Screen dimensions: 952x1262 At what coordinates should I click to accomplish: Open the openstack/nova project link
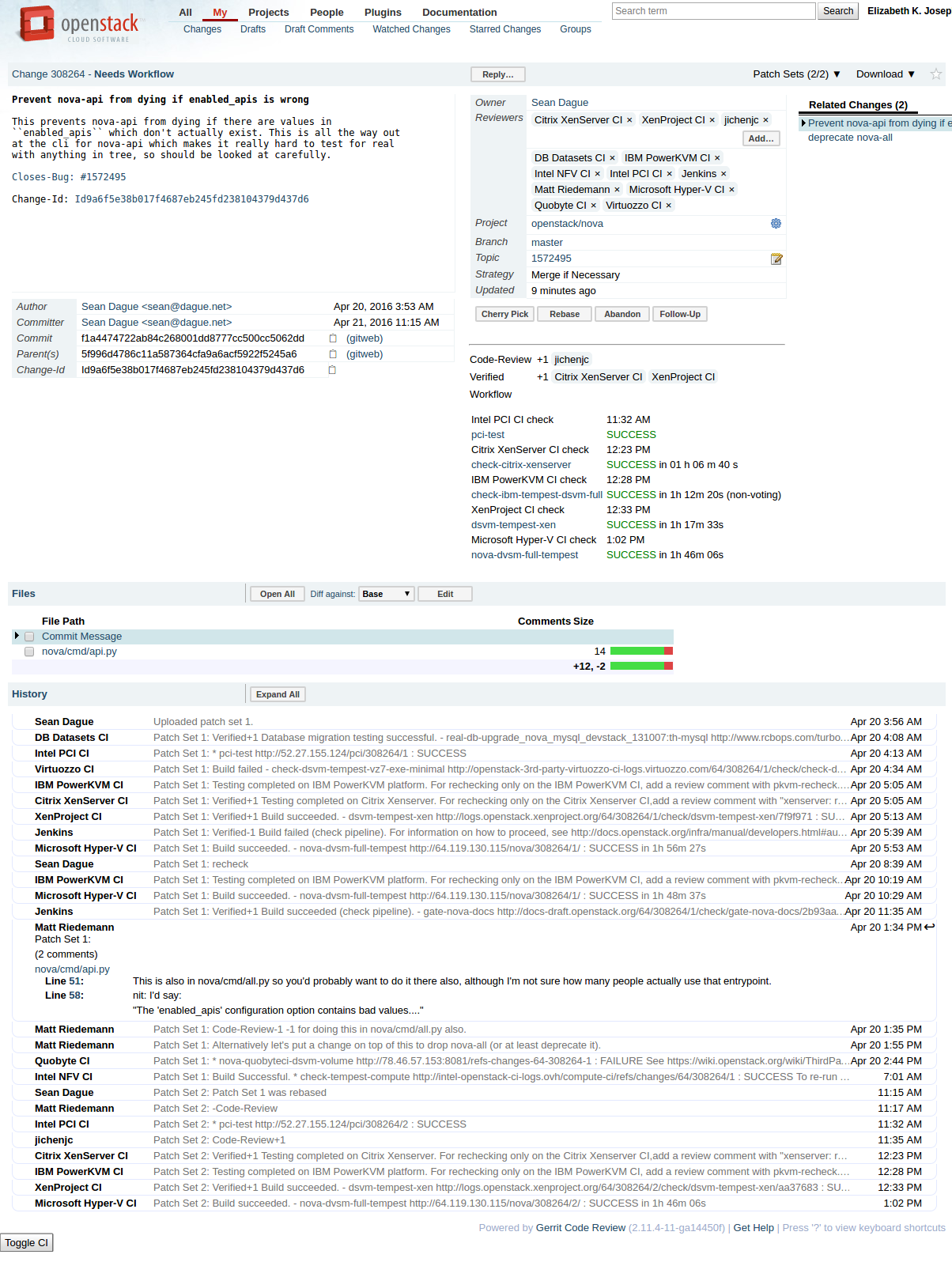point(567,224)
